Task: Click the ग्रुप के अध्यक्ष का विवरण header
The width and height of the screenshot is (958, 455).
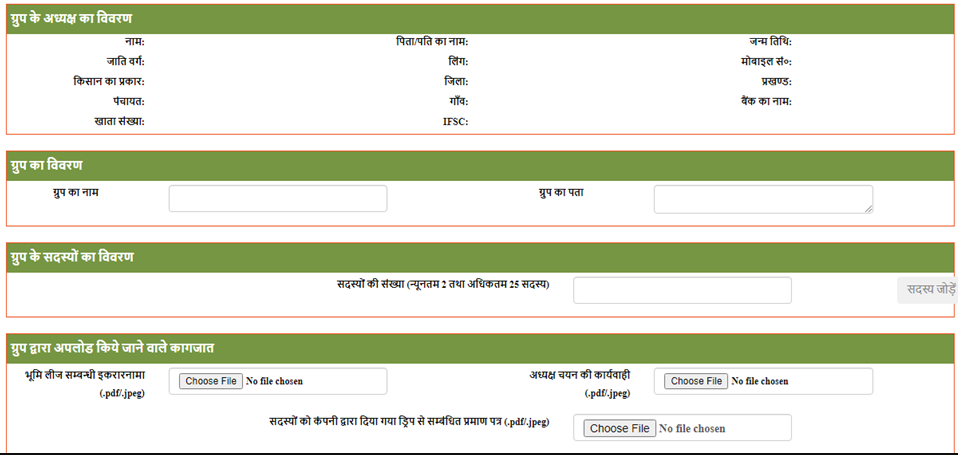Action: point(480,19)
